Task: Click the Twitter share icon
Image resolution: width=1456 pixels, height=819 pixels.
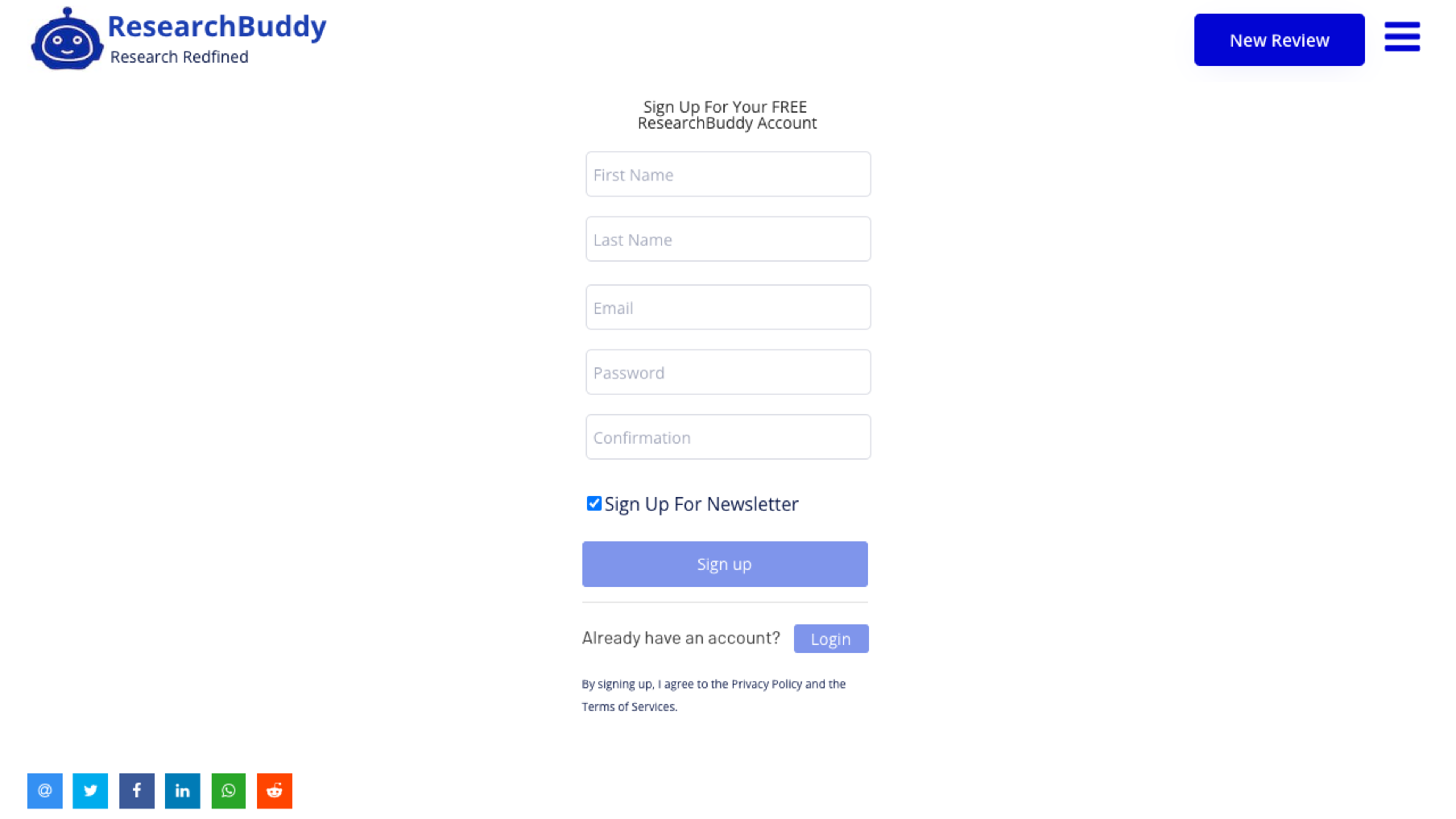Action: click(91, 791)
